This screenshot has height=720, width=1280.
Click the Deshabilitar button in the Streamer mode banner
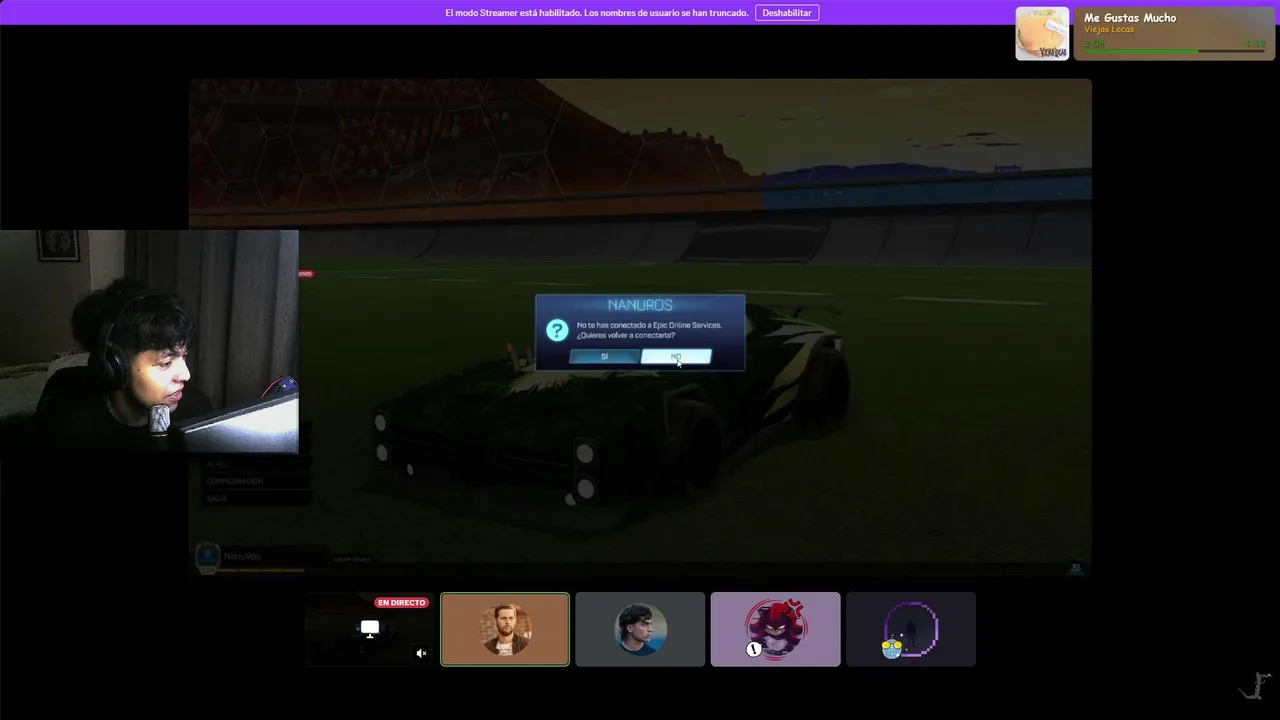(x=787, y=13)
